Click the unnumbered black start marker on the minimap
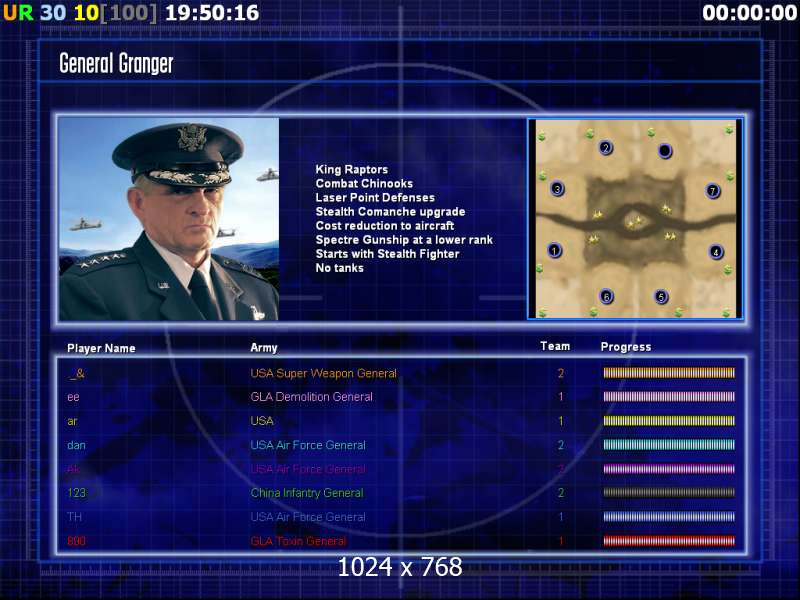 click(x=665, y=151)
